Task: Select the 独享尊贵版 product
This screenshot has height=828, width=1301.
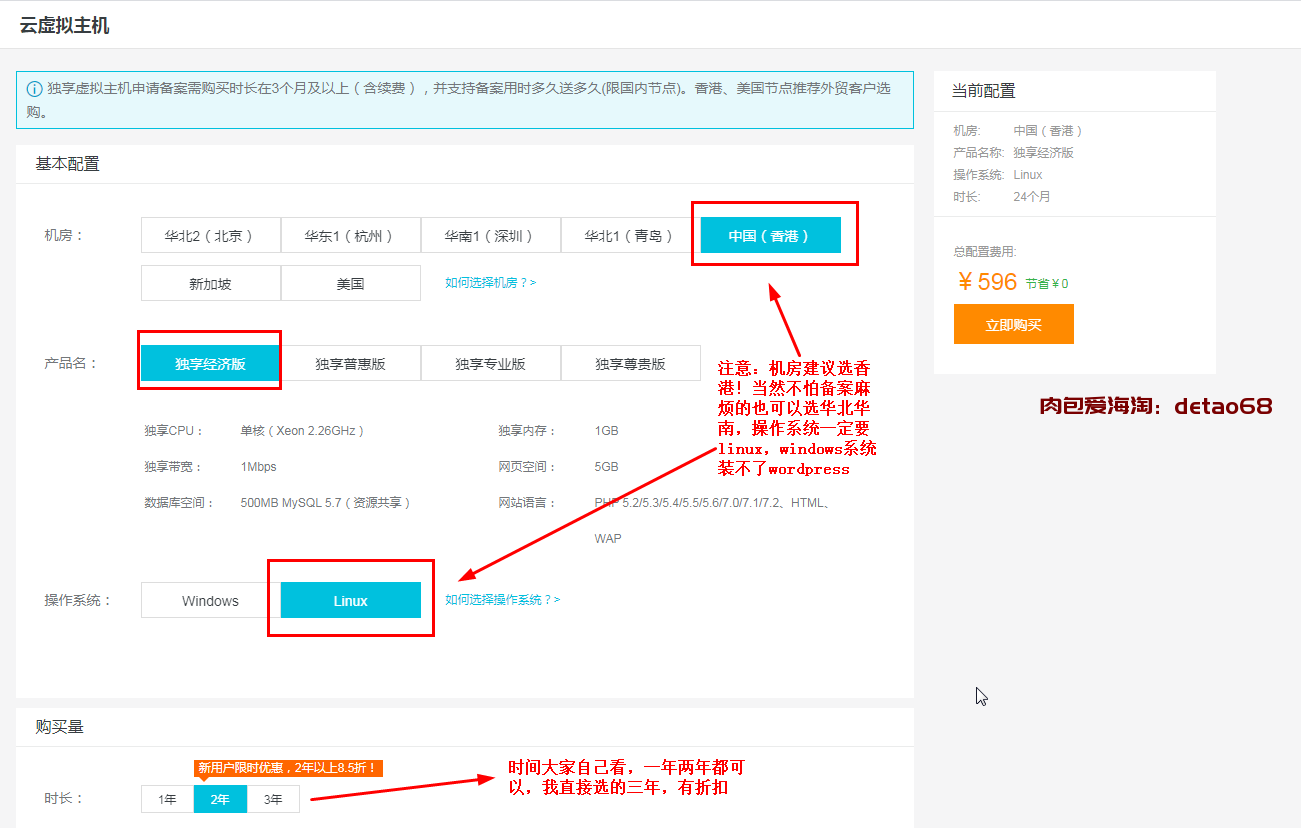Action: pos(630,364)
